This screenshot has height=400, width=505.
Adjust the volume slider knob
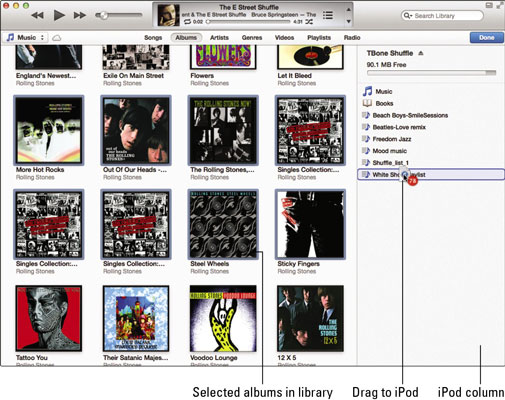click(x=104, y=15)
